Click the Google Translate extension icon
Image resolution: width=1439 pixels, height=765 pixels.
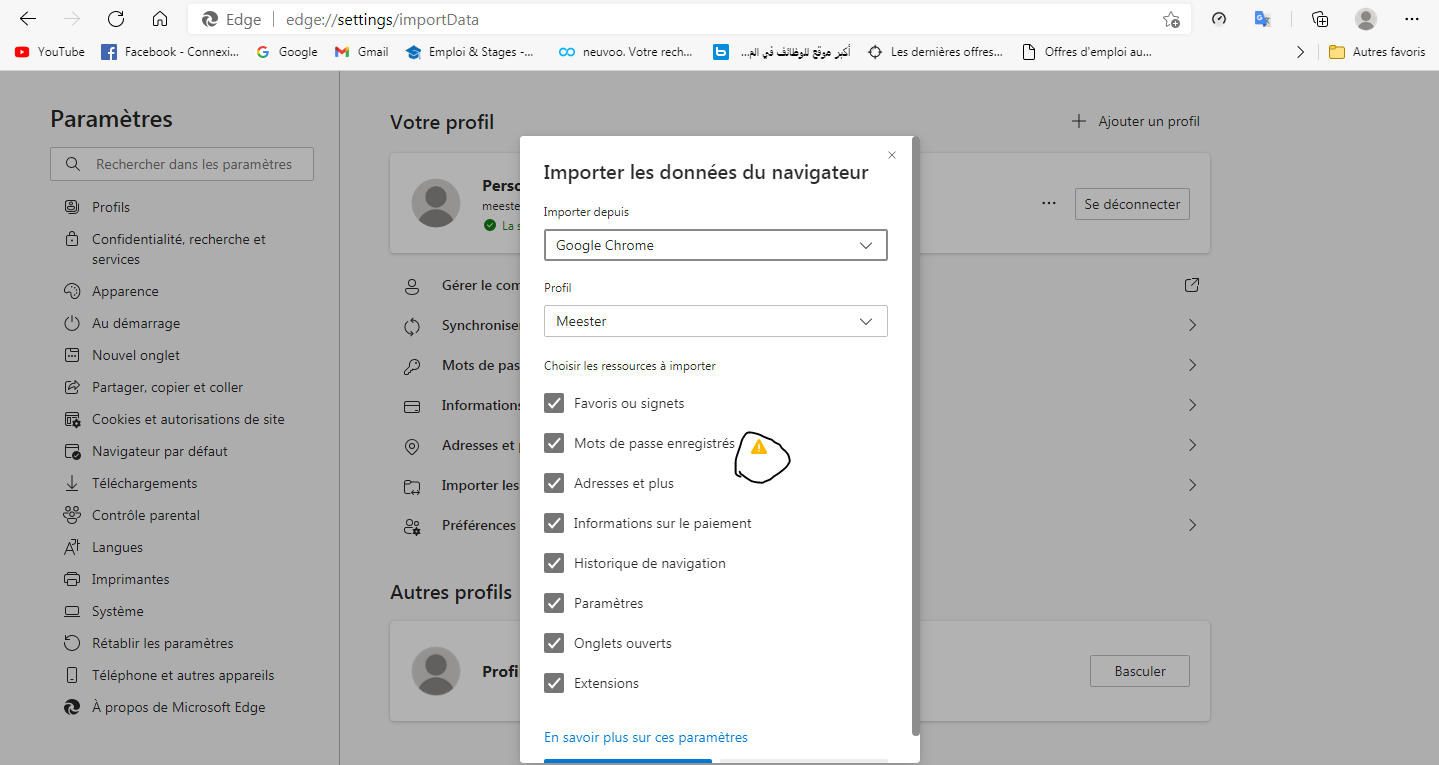[x=1263, y=19]
